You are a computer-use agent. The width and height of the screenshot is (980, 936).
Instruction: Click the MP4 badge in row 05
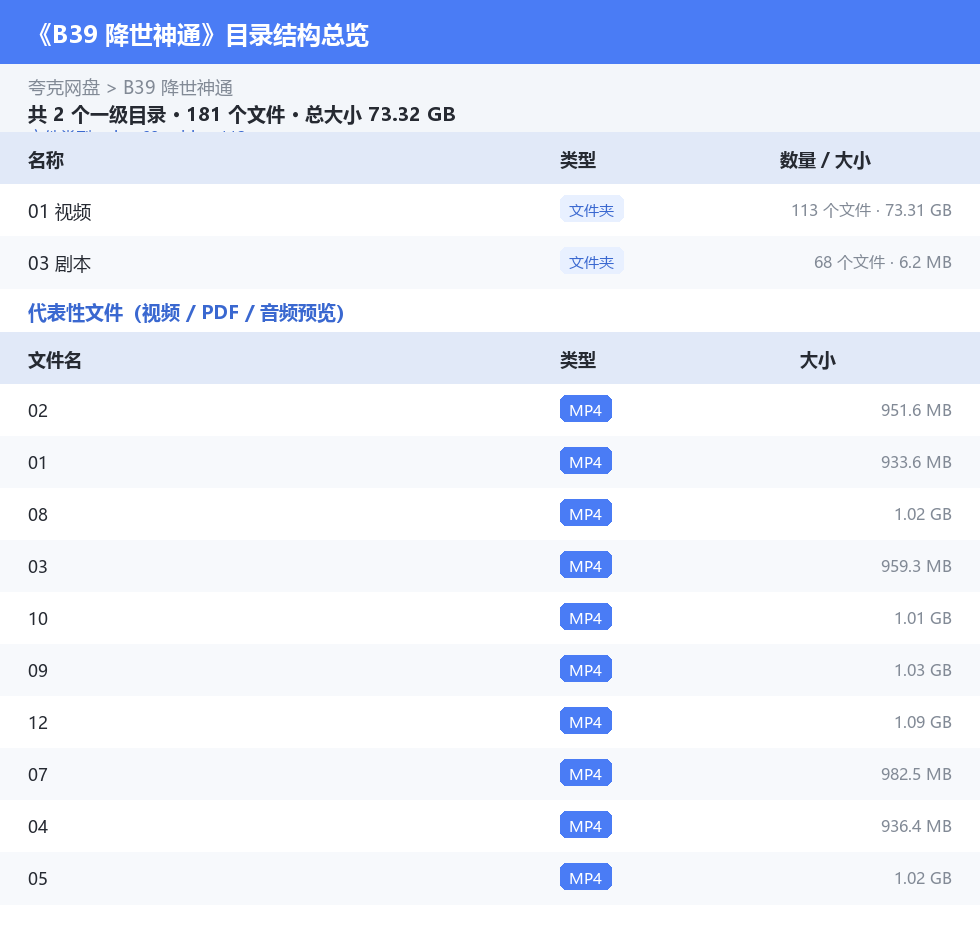(x=586, y=877)
